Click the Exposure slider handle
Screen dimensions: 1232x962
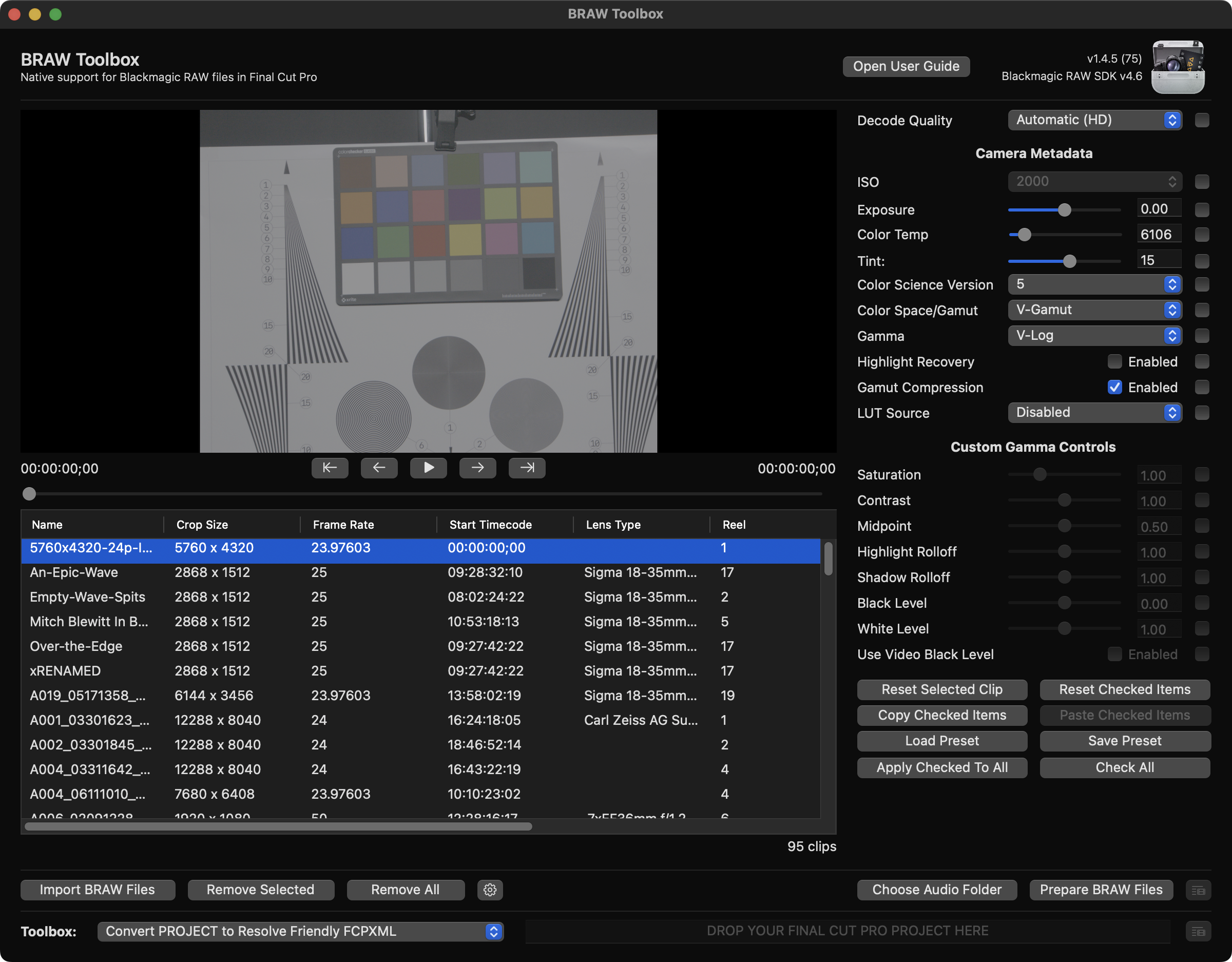(x=1065, y=210)
